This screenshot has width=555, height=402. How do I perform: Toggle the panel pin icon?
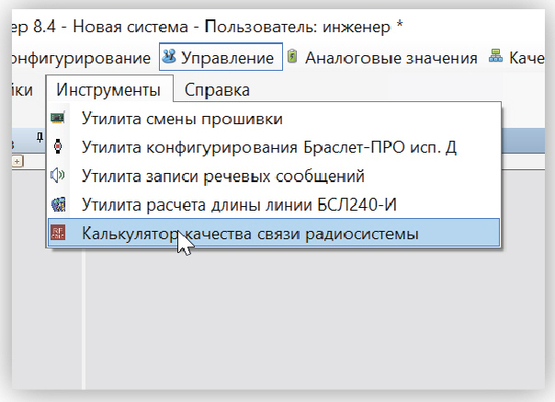click(x=40, y=138)
